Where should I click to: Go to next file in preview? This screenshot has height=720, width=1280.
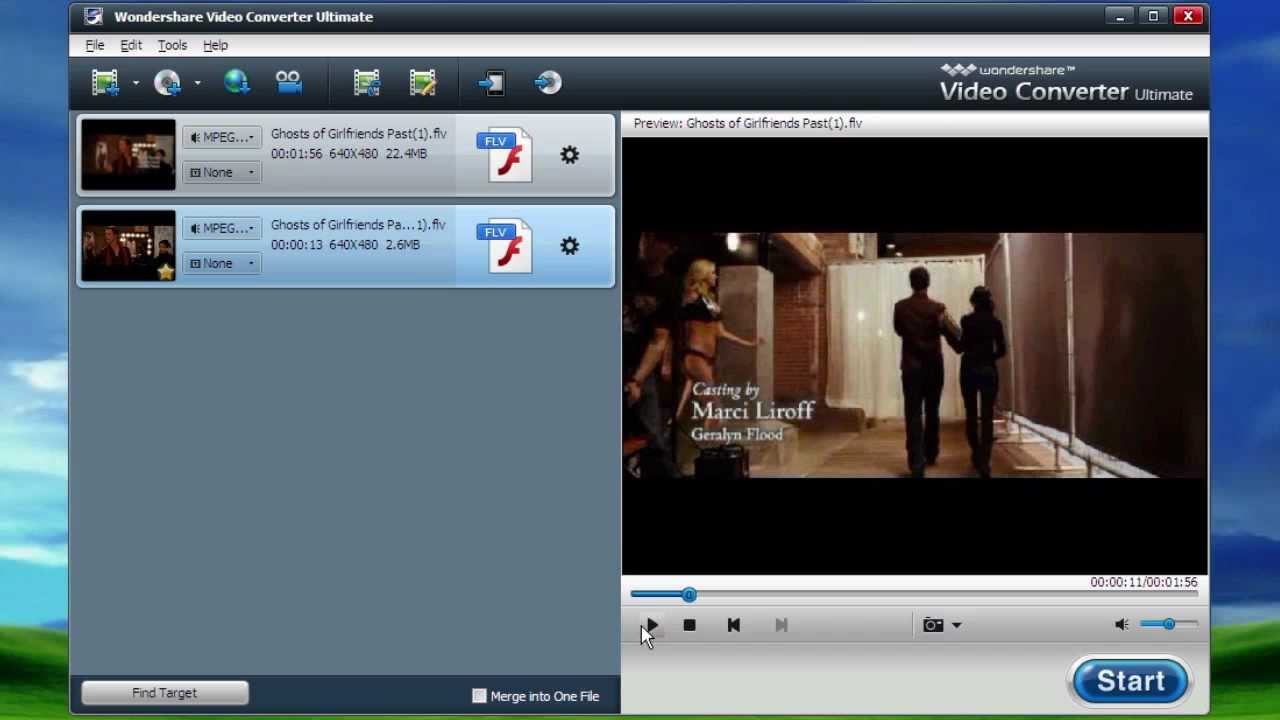click(781, 625)
